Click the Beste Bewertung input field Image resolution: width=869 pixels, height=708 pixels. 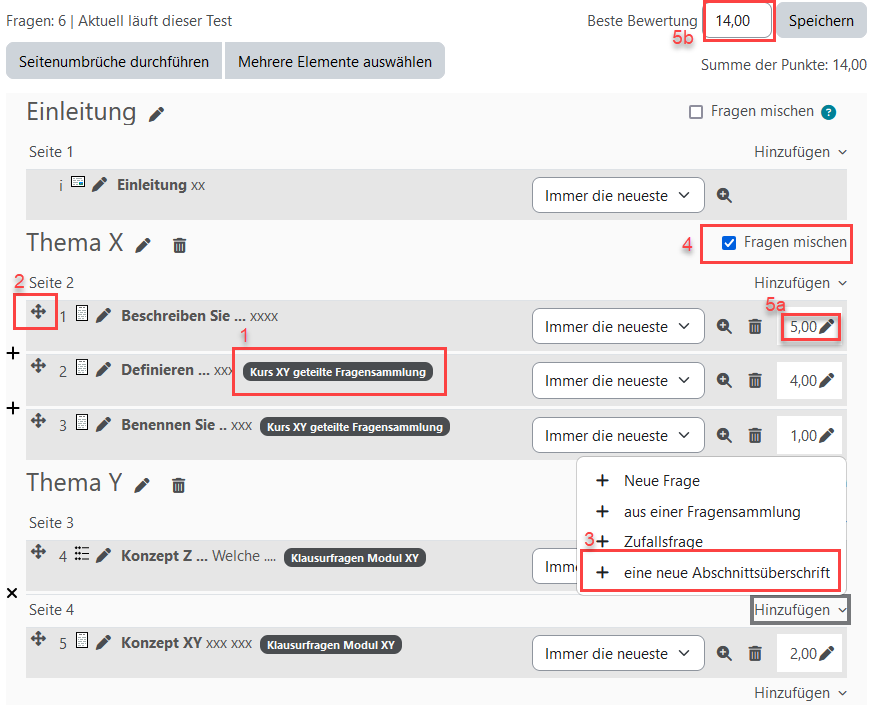(737, 21)
